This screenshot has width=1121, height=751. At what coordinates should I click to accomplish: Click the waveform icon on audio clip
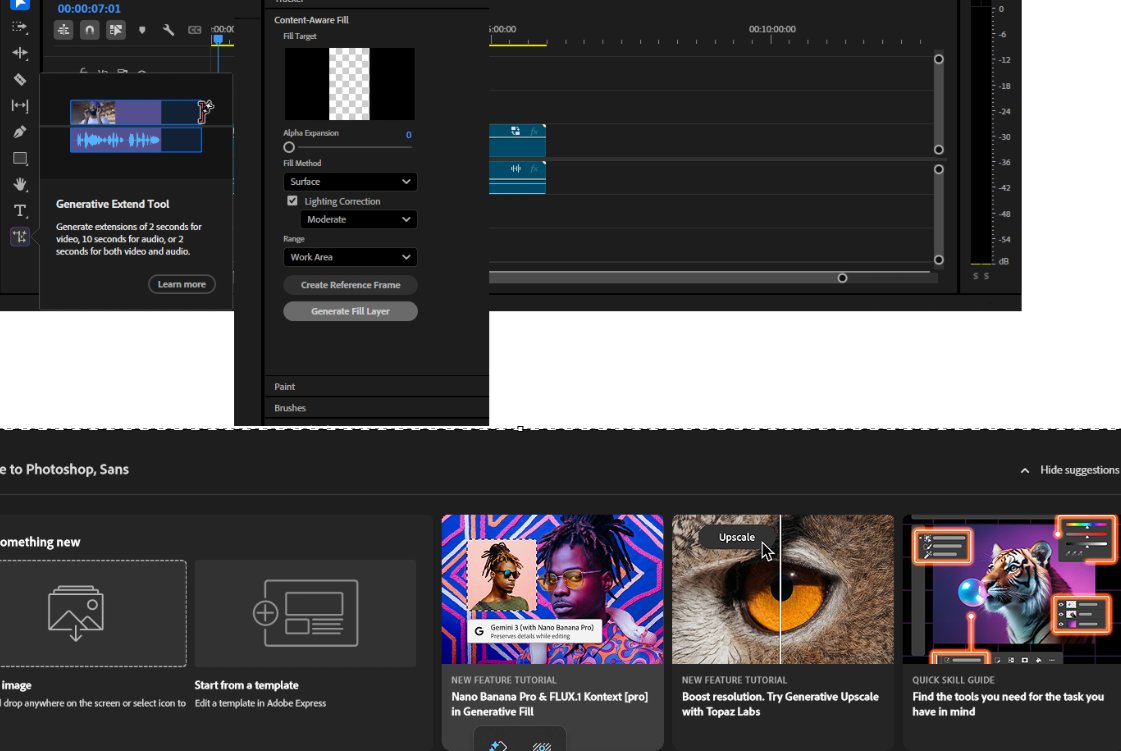click(515, 169)
